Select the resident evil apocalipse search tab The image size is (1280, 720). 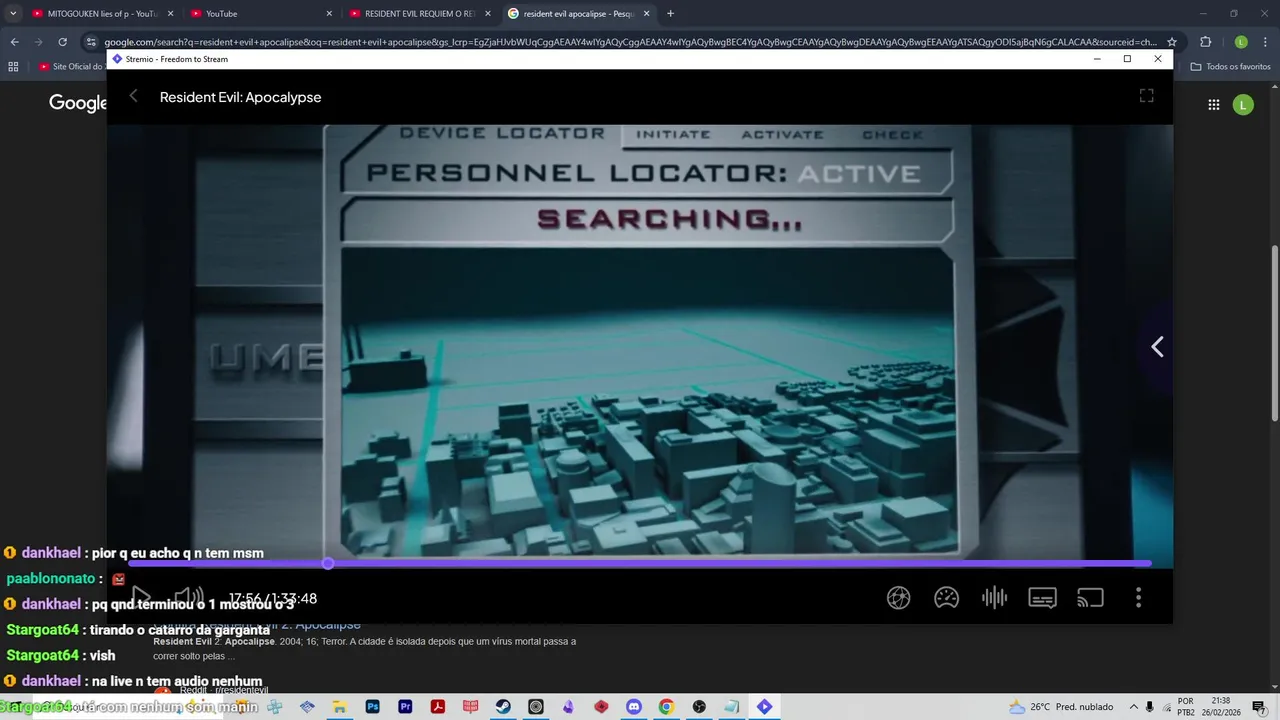(x=579, y=14)
